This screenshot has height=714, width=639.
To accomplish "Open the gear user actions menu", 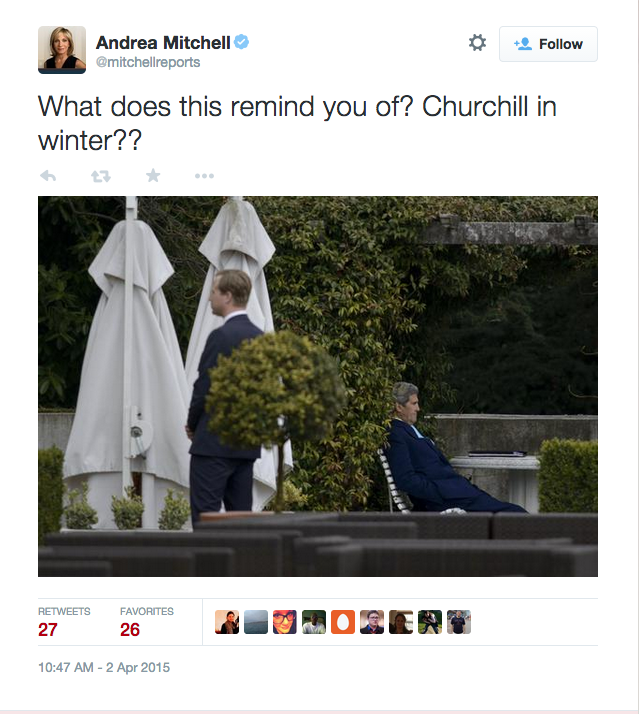I will (477, 43).
